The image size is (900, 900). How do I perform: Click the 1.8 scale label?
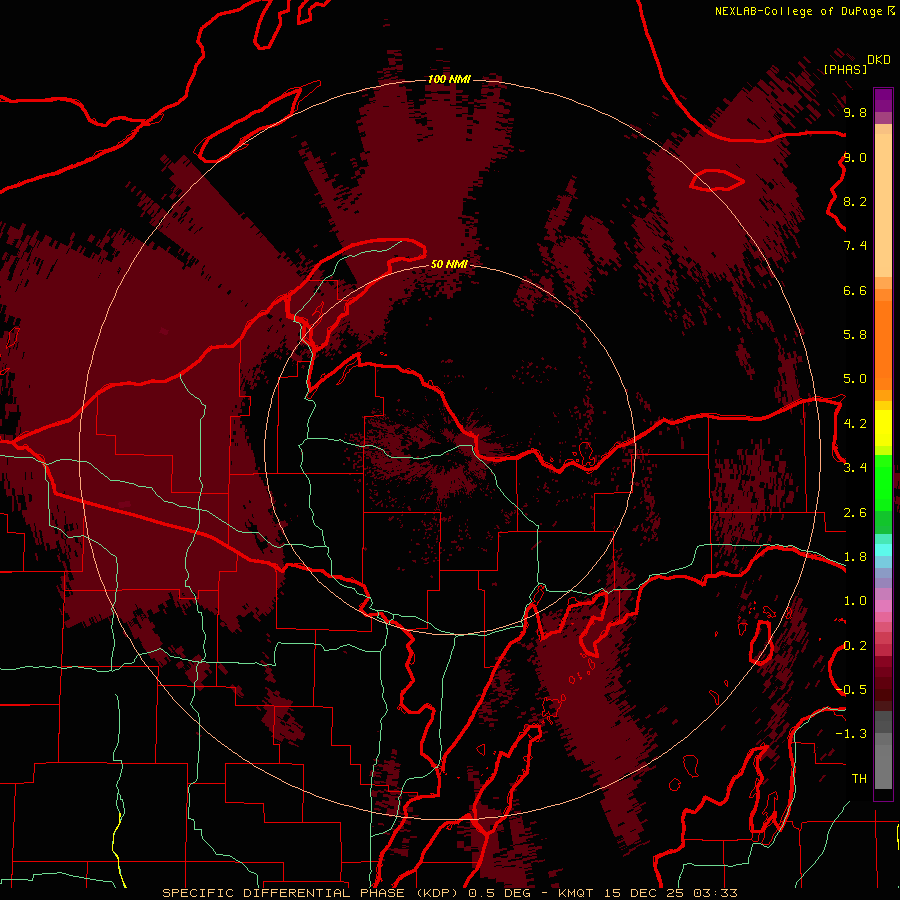pos(855,557)
